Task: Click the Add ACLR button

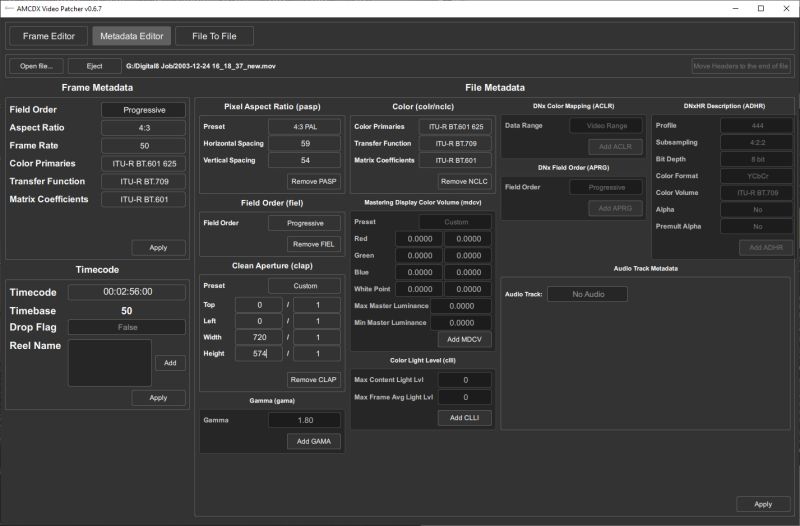Action: pos(615,146)
